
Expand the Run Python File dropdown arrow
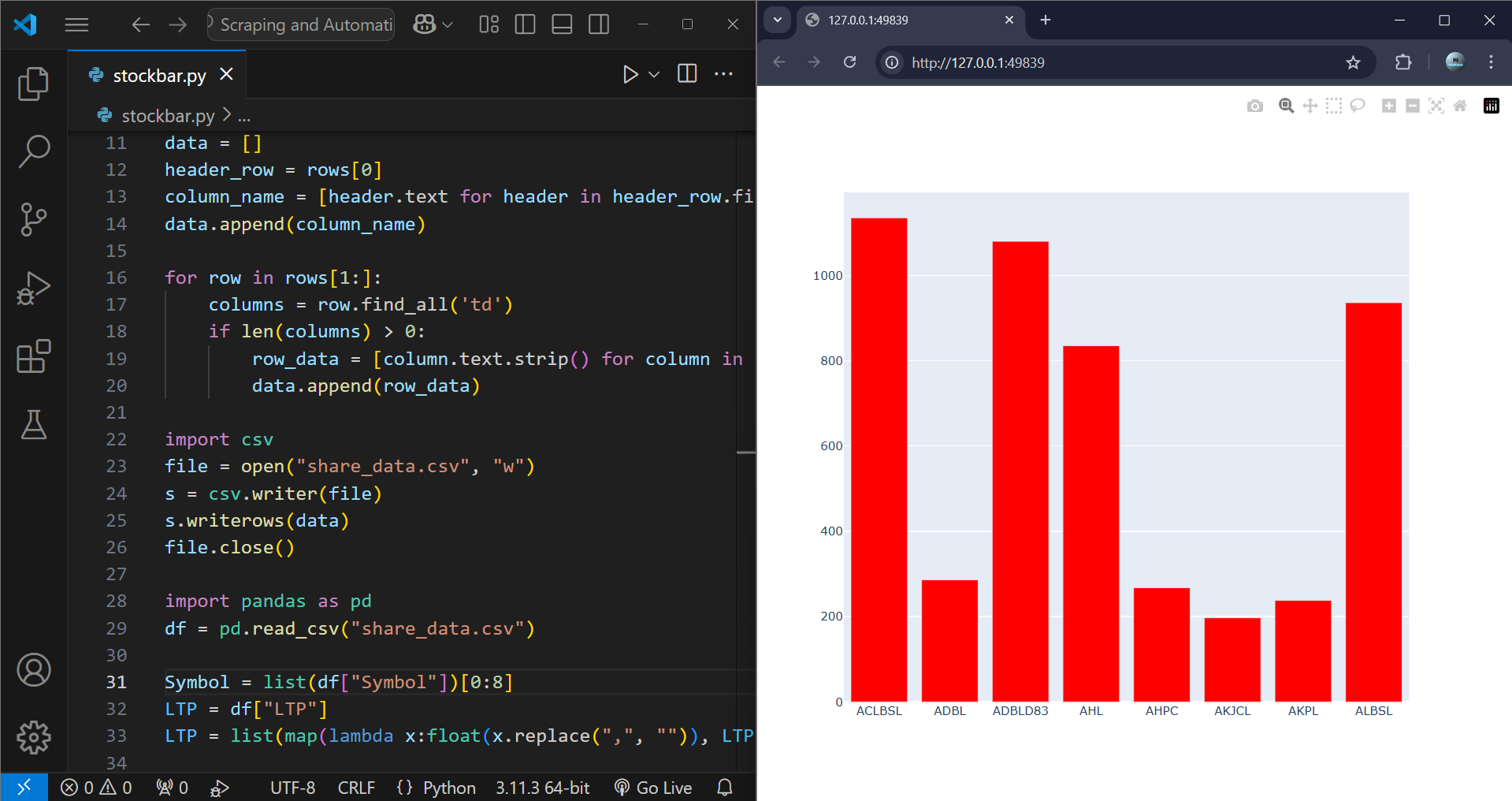click(x=654, y=74)
